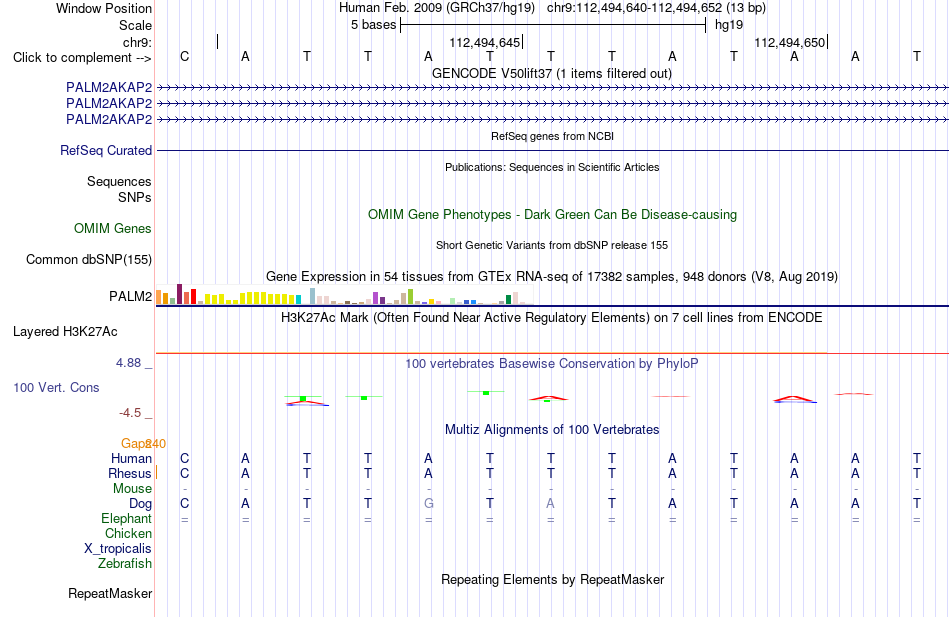The width and height of the screenshot is (950, 617).
Task: Click the PALM2 GTEx expression label
Action: (x=130, y=296)
